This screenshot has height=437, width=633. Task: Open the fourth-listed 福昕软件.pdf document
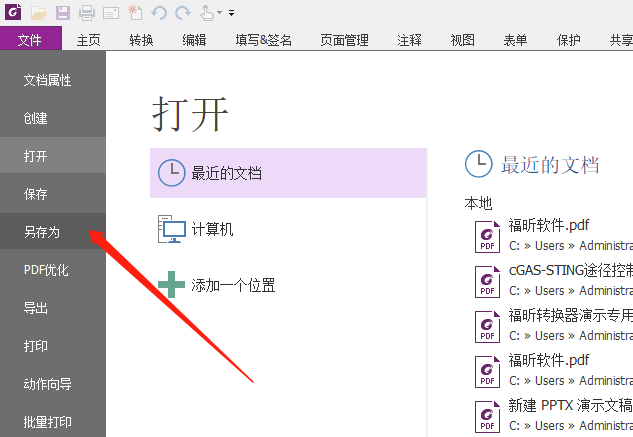553,370
